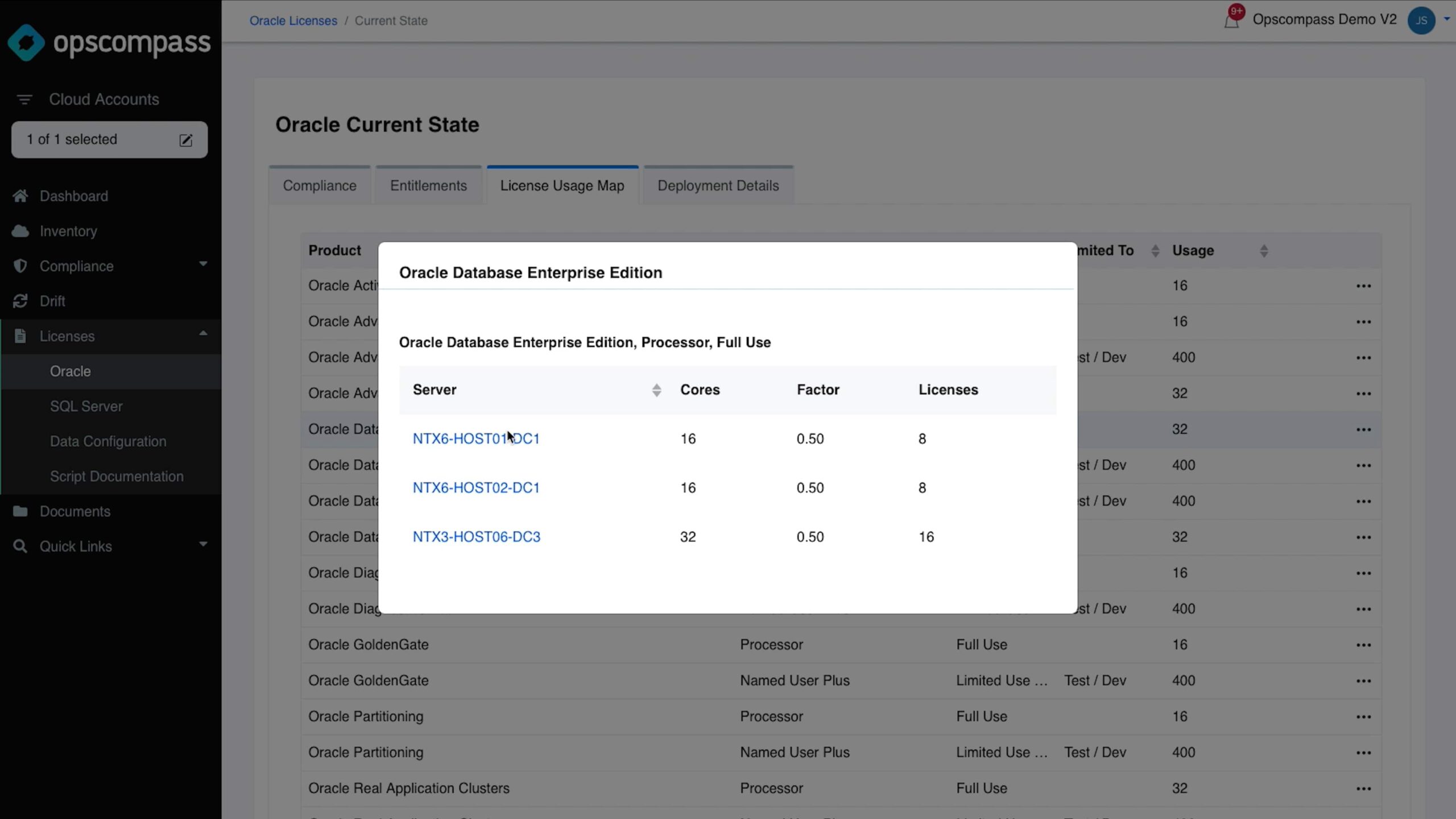Image resolution: width=1456 pixels, height=819 pixels.
Task: Open the Dashboard home icon
Action: (x=20, y=196)
